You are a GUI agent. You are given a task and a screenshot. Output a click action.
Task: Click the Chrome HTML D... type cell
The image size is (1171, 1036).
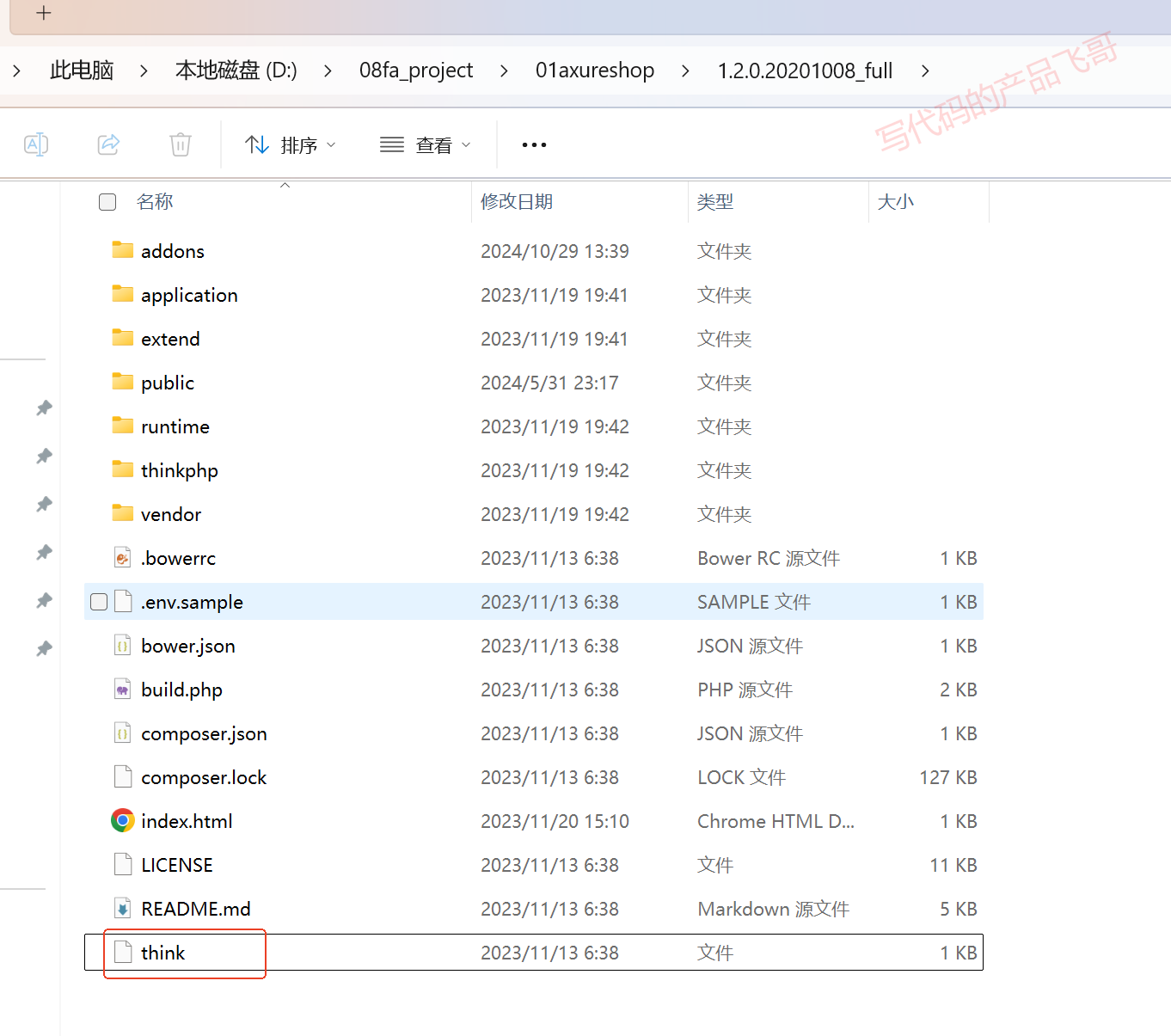[776, 821]
